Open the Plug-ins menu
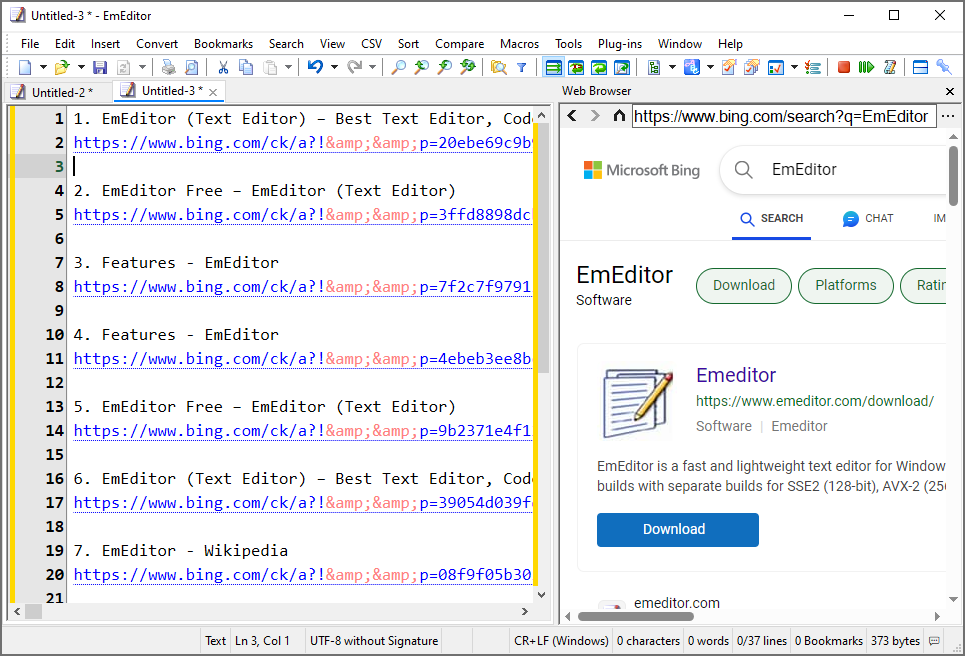Viewport: 965px width, 656px height. tap(620, 44)
